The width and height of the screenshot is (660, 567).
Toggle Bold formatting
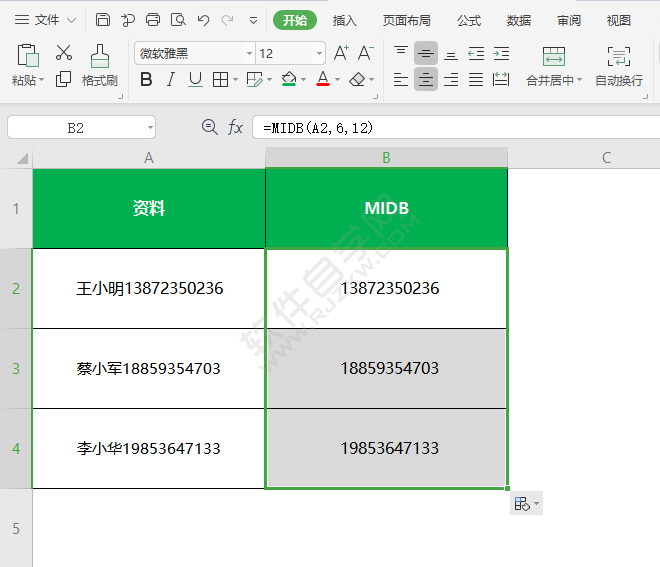coord(146,79)
